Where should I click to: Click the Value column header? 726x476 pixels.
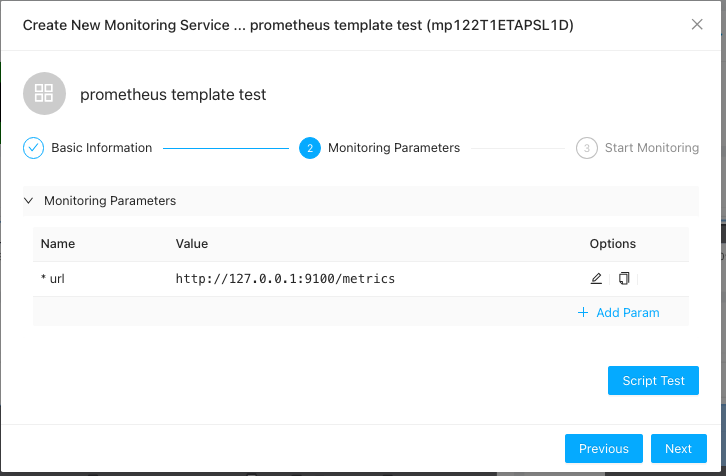pos(192,244)
